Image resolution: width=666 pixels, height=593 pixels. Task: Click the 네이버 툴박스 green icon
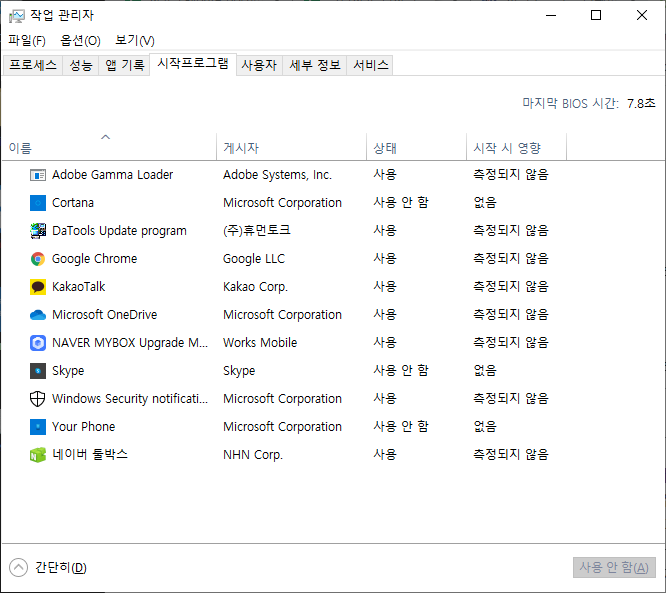(x=38, y=455)
